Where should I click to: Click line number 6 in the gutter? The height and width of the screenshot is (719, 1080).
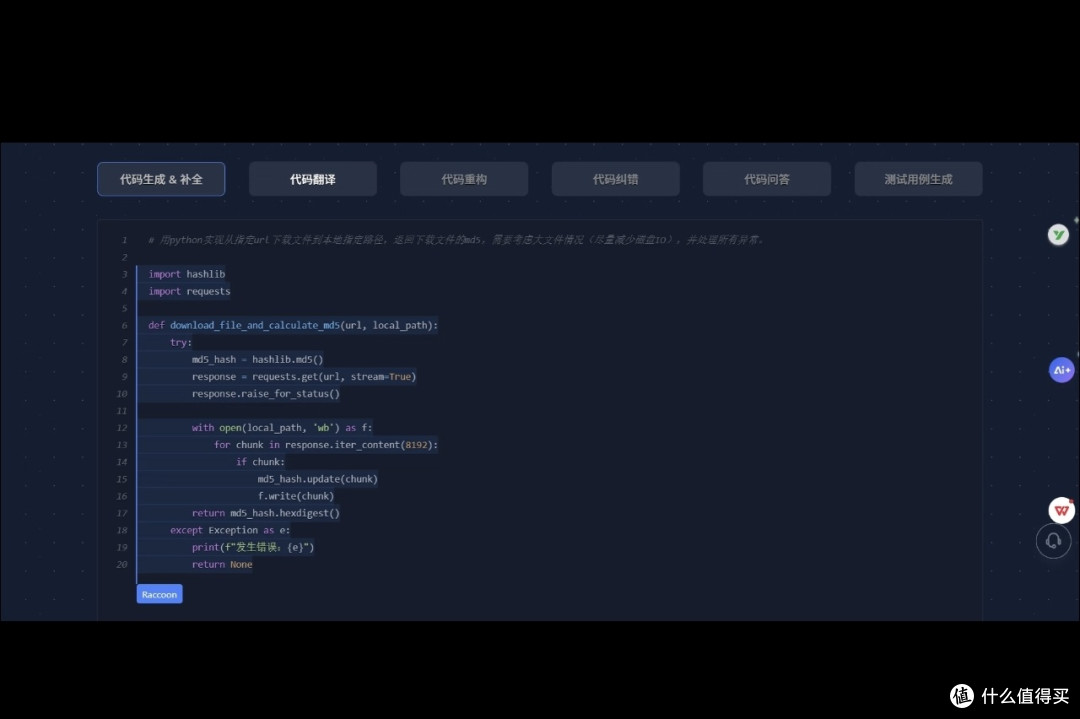click(124, 325)
